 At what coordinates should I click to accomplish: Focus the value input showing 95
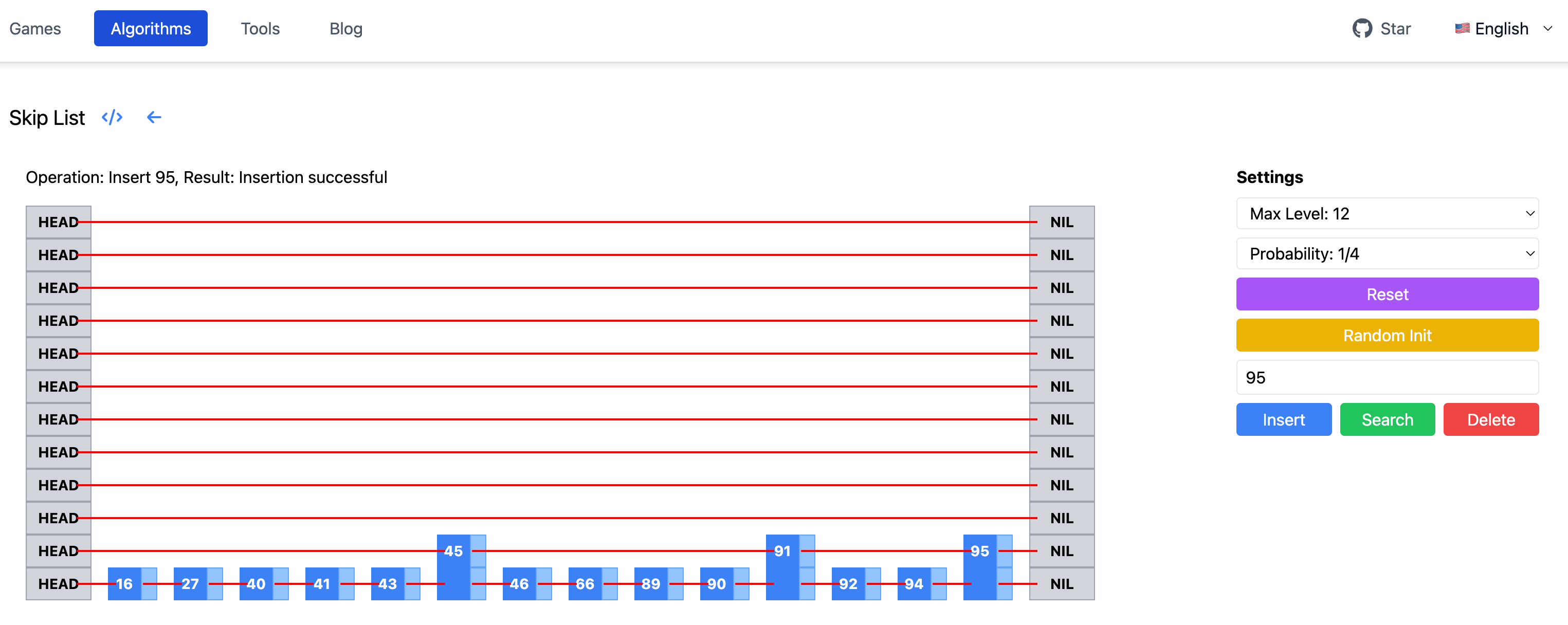click(1387, 378)
